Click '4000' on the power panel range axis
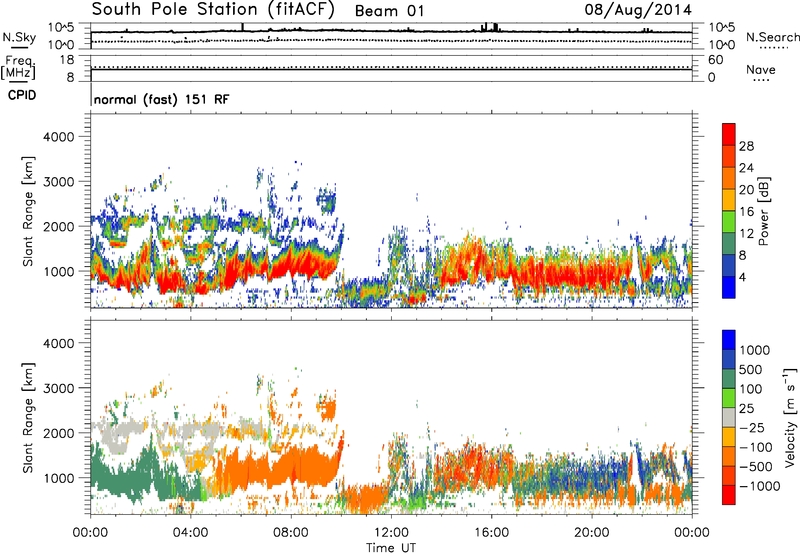800x554 pixels. click(59, 137)
